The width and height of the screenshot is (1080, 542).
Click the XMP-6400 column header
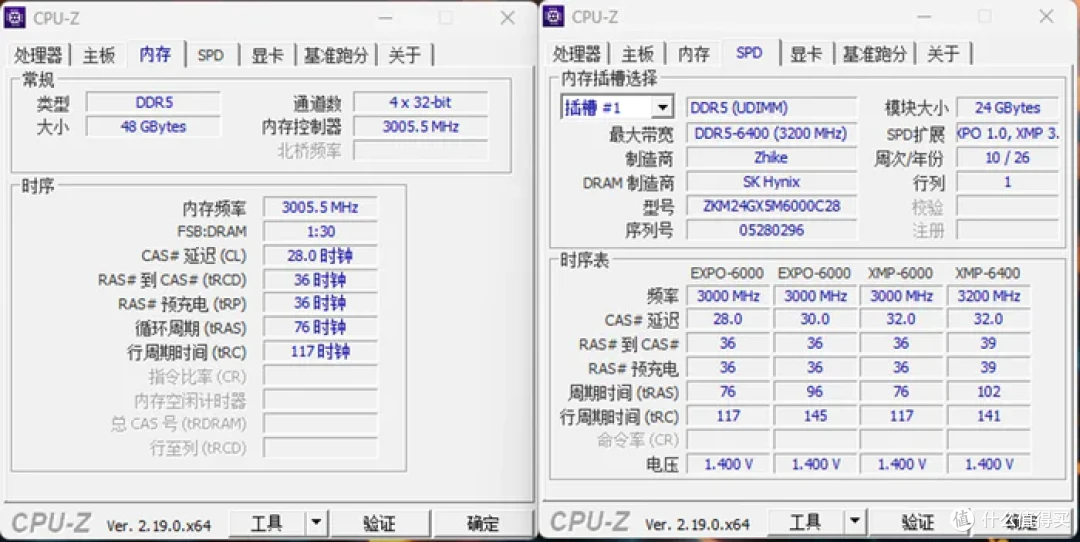[988, 273]
